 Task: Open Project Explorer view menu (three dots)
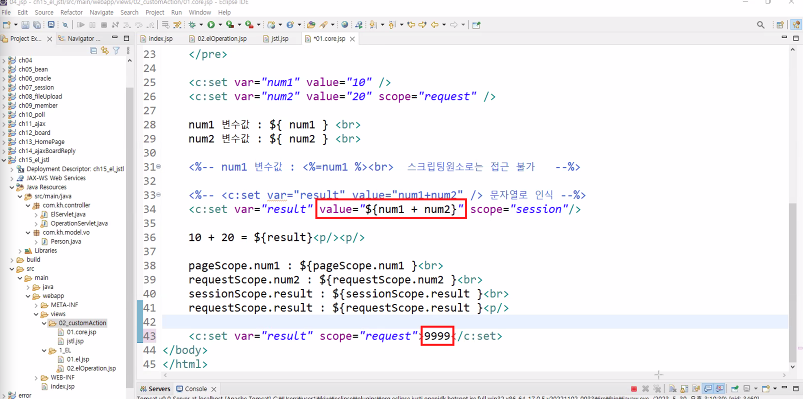(x=128, y=50)
